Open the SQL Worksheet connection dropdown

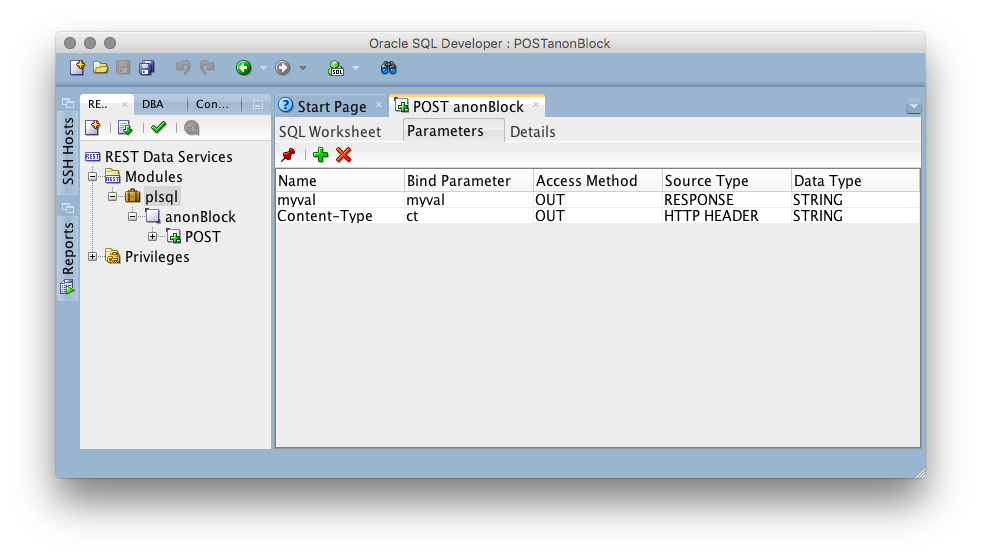point(355,68)
